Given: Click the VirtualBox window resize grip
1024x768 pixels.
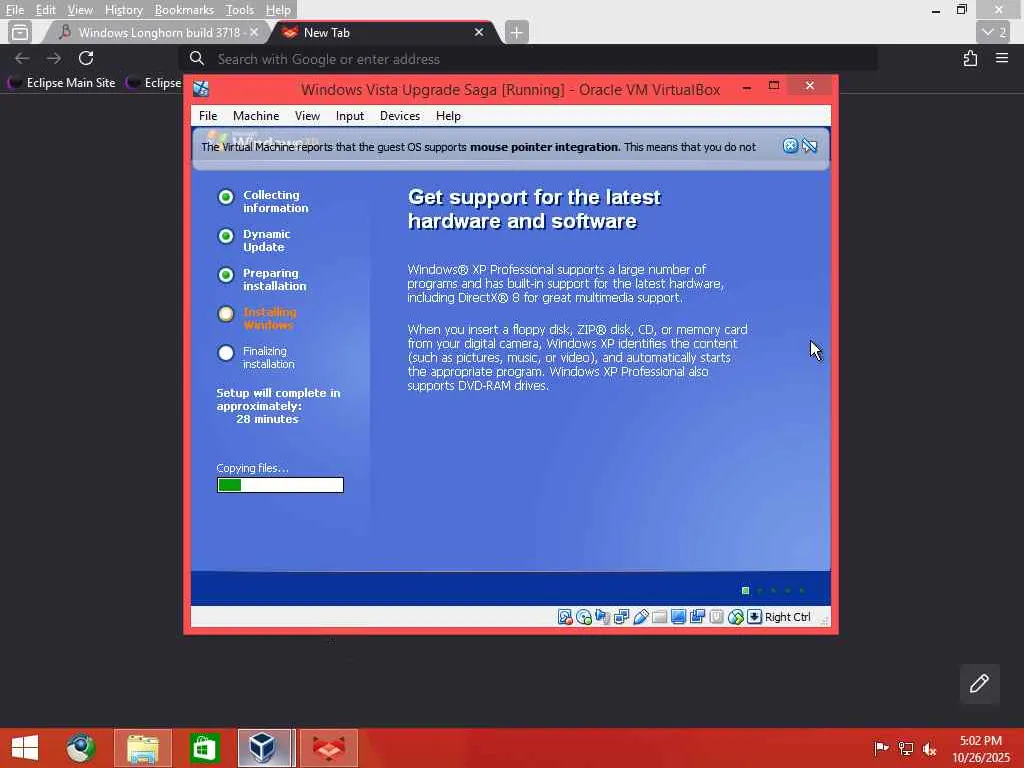Looking at the screenshot, I should (x=824, y=620).
